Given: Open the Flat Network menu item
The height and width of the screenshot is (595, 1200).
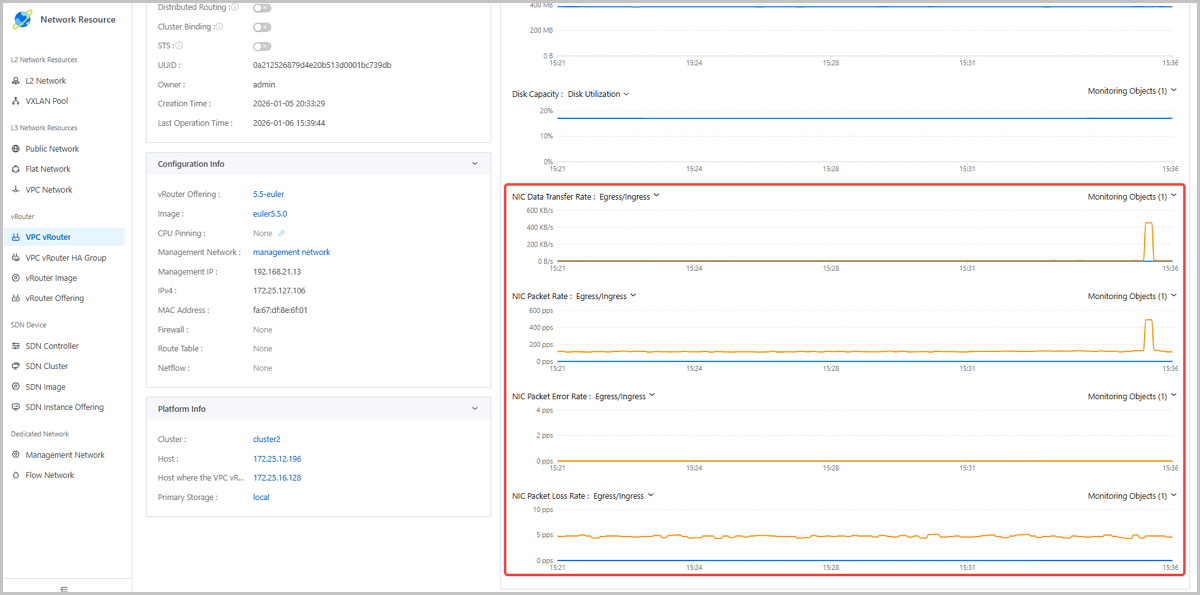Looking at the screenshot, I should 48,169.
